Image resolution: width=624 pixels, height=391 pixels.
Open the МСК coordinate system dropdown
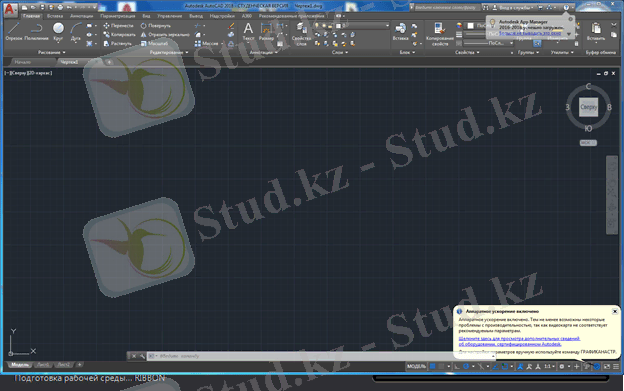[x=588, y=142]
